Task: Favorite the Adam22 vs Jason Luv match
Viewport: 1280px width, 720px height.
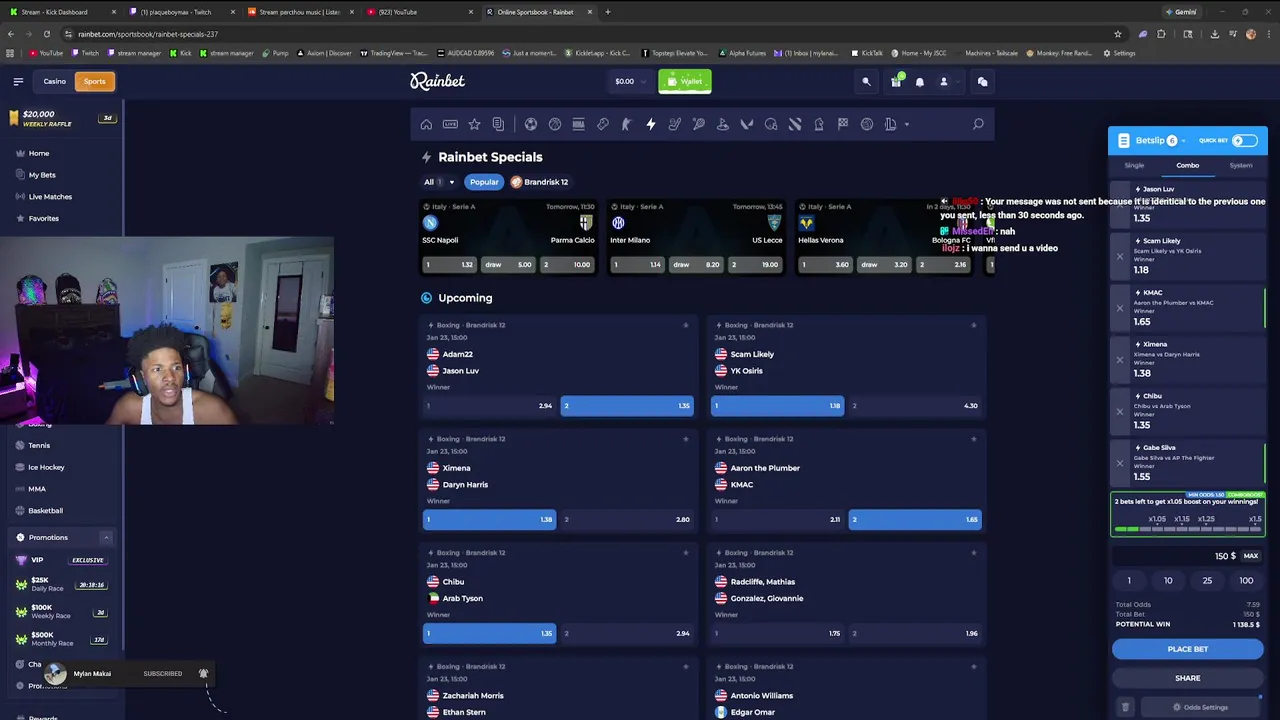Action: [x=685, y=325]
